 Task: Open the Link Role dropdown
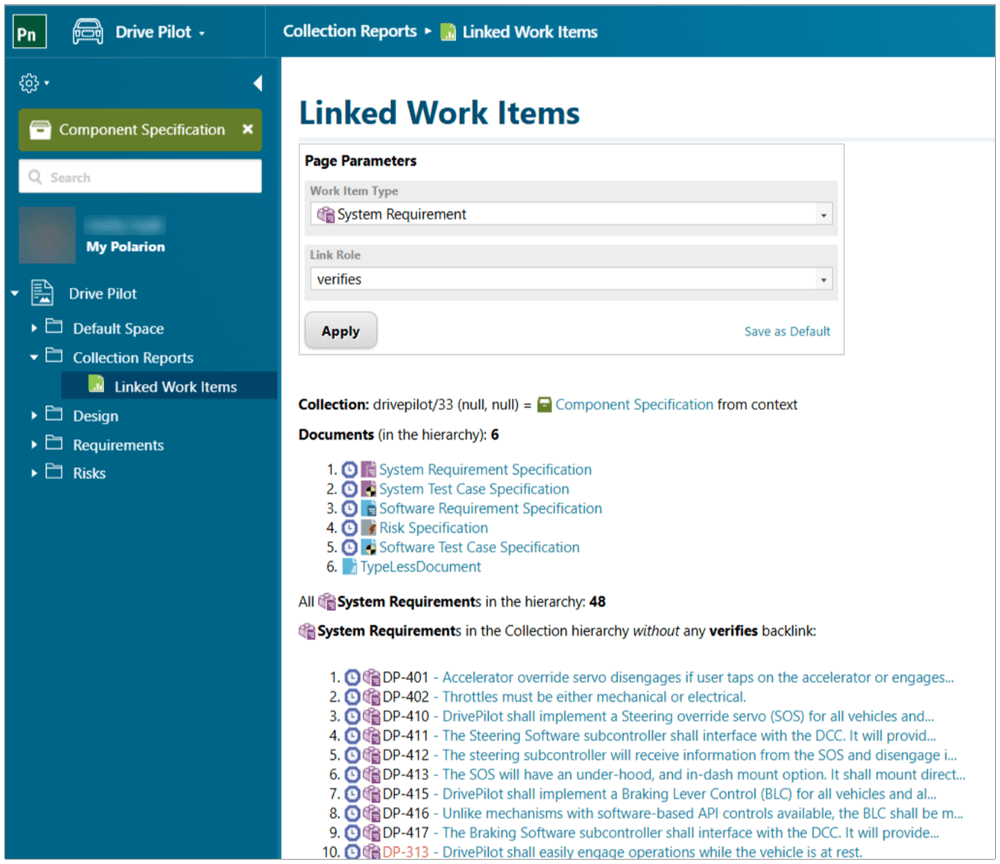pyautogui.click(x=823, y=280)
